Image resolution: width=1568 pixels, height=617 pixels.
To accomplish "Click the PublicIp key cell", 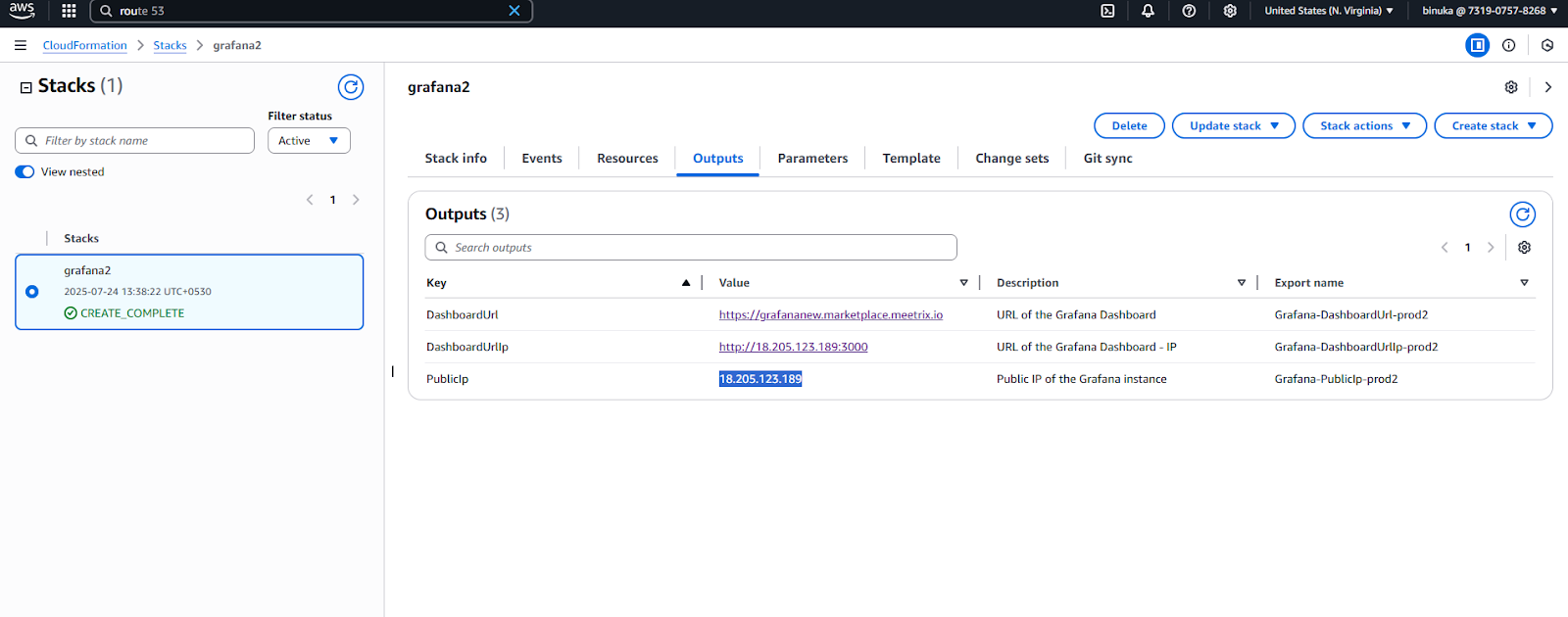I will tap(447, 379).
